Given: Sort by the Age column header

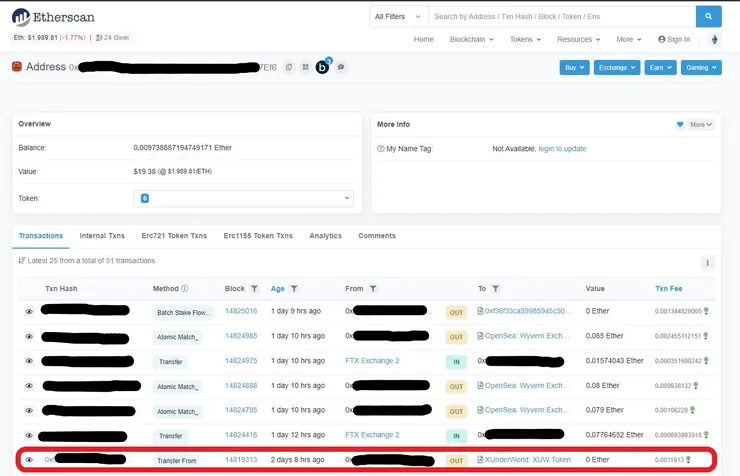Looking at the screenshot, I should pos(278,289).
